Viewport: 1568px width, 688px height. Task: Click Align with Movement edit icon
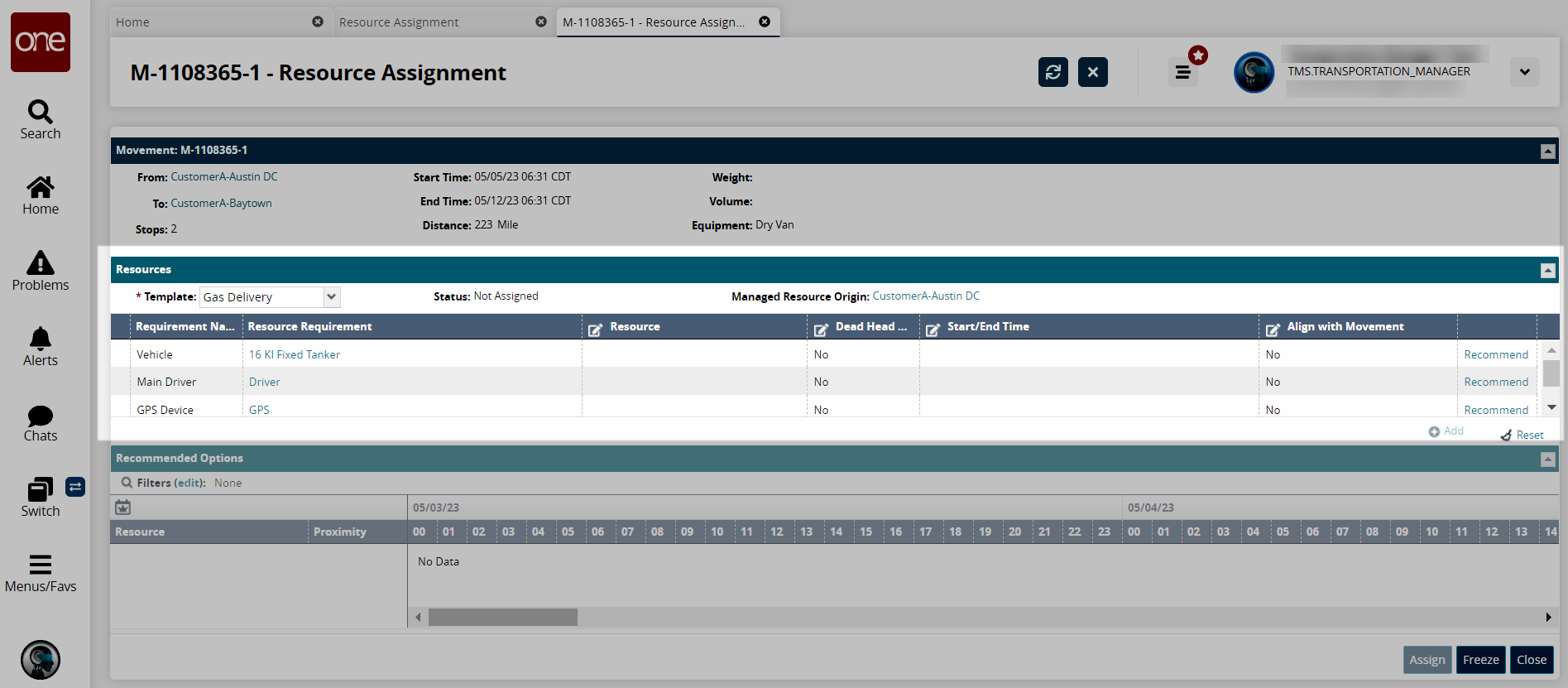point(1273,330)
